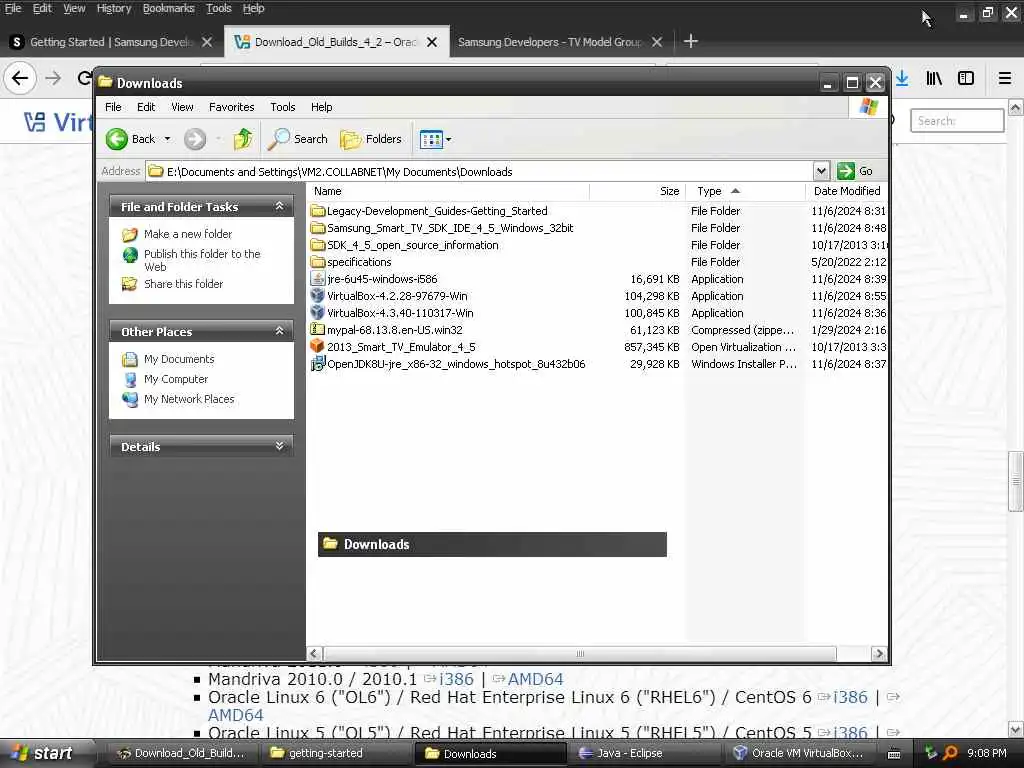The image size is (1024, 768).
Task: Open the Favorites menu
Action: click(231, 107)
